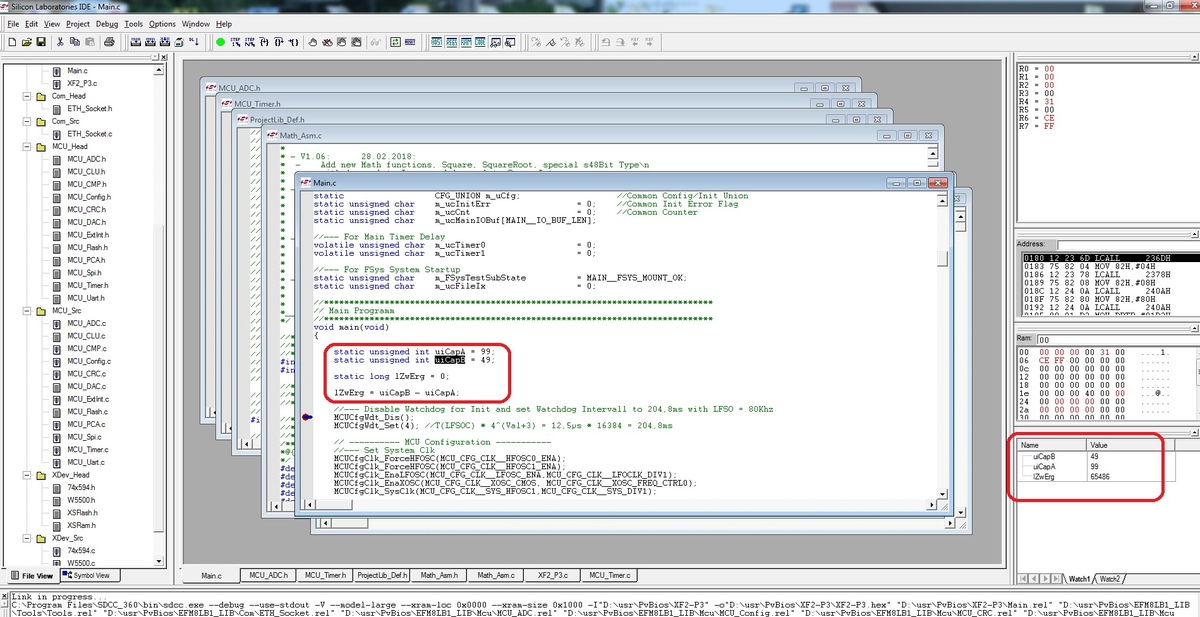
Task: Collapse the Com_Head folder
Action: [27, 96]
